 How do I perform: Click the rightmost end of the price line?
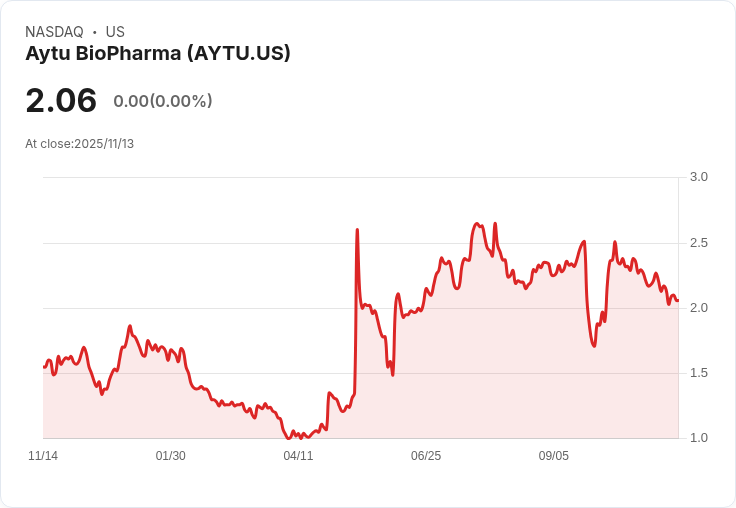pos(677,300)
